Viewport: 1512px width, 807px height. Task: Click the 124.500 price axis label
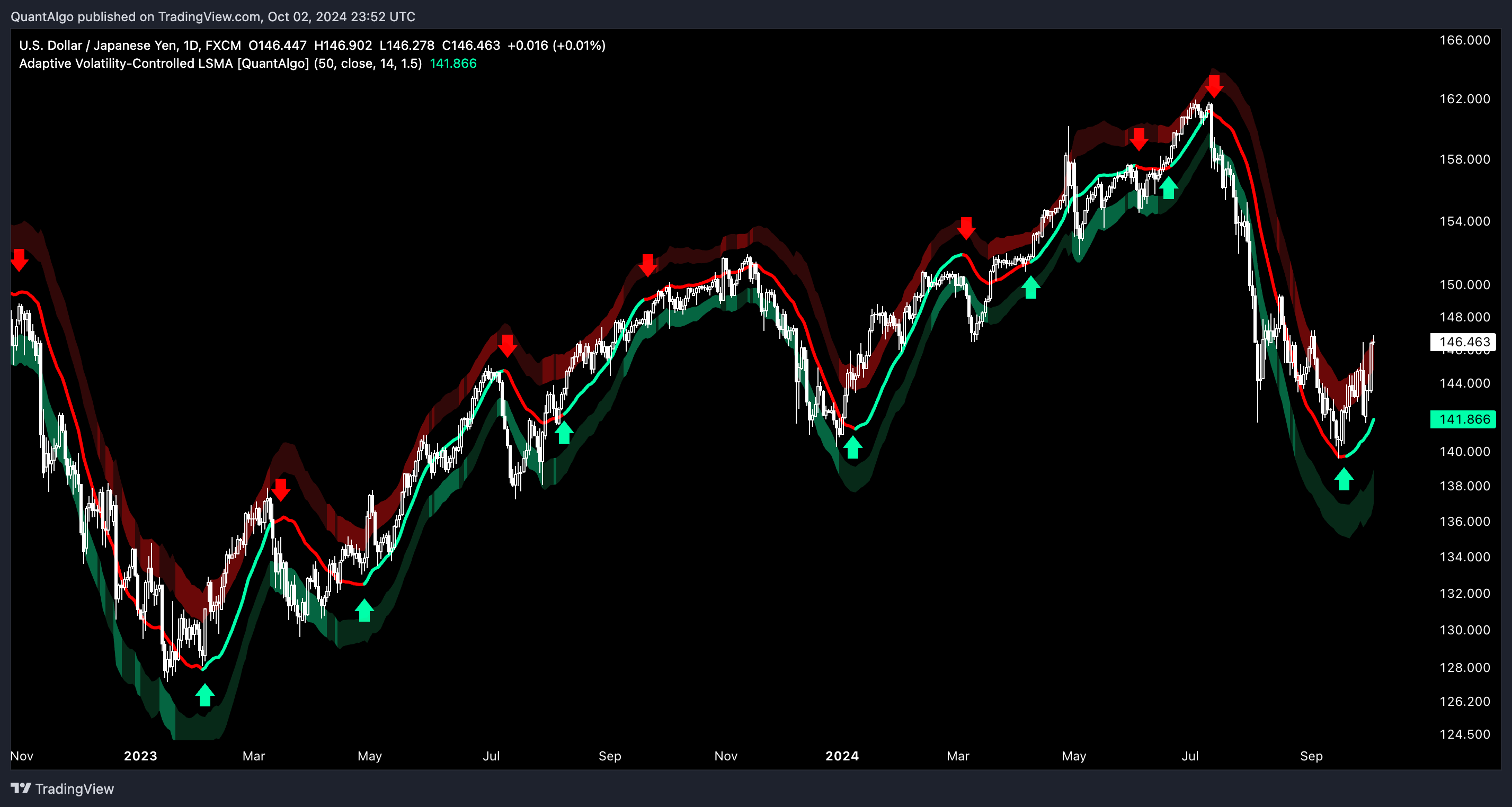(x=1464, y=734)
